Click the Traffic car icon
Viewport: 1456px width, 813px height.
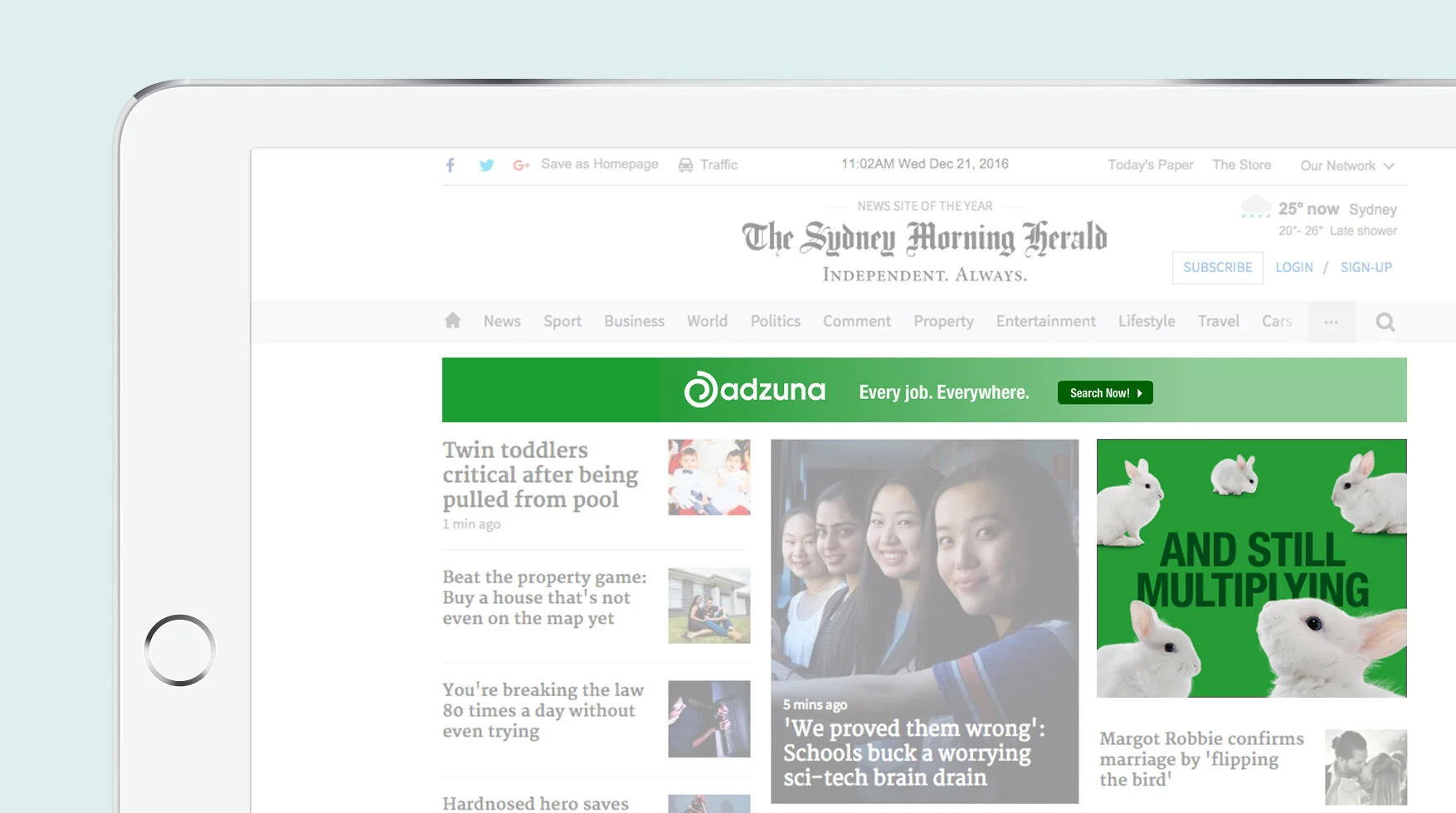tap(685, 165)
